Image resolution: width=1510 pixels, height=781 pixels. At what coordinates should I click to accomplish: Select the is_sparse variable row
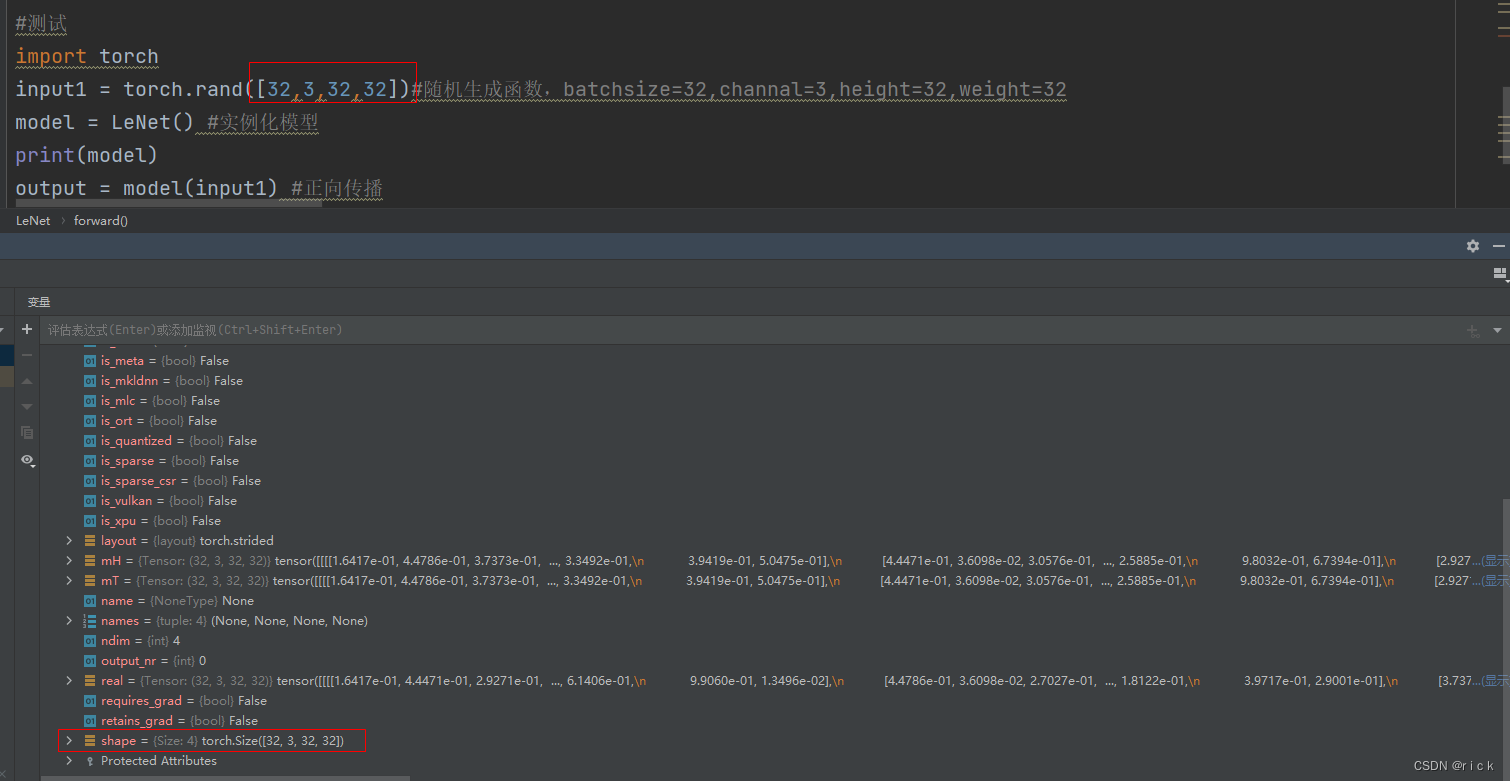(x=161, y=461)
